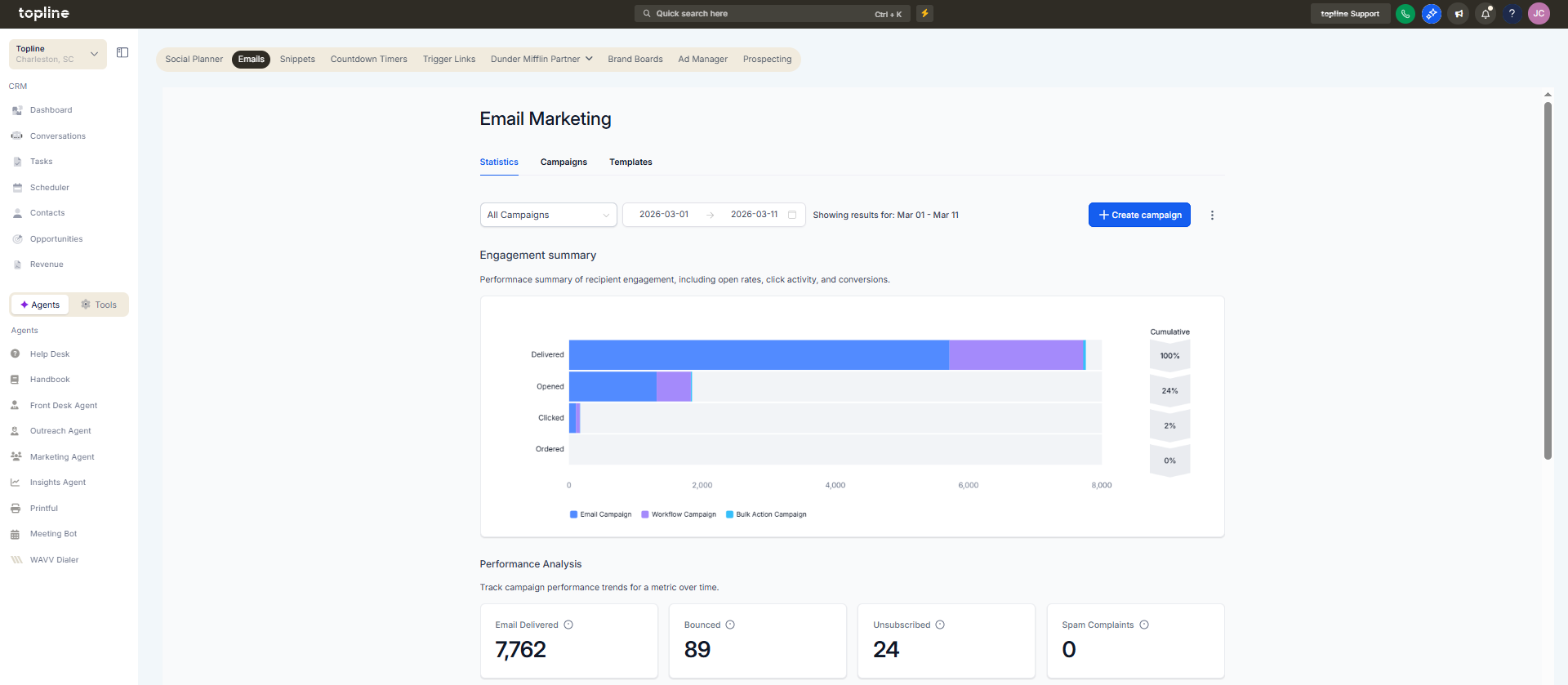Open Handbook in the sidebar
Screen dimensions: 1568x685
coord(50,380)
